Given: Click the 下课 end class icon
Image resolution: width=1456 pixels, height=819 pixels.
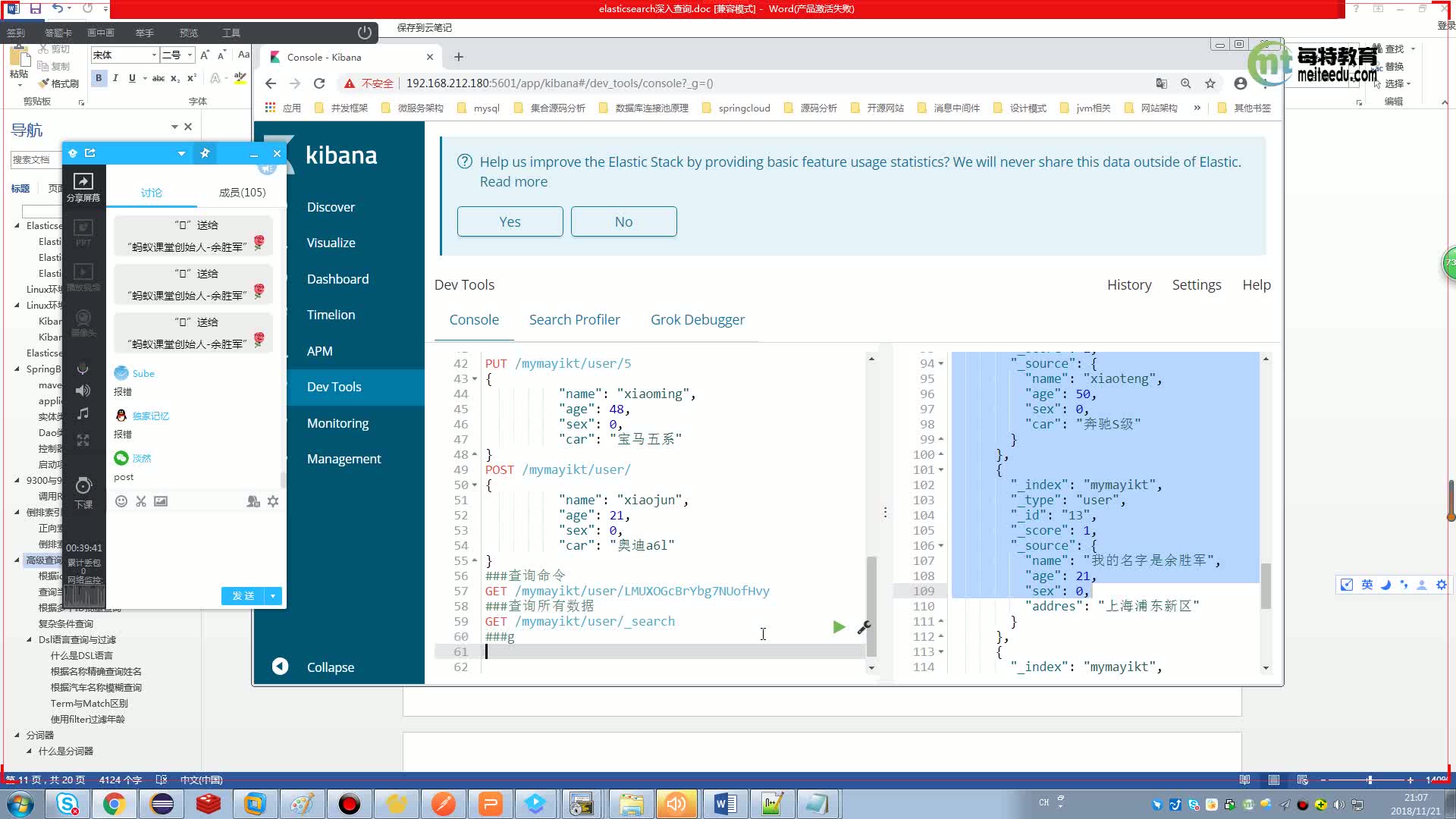Looking at the screenshot, I should 83,492.
